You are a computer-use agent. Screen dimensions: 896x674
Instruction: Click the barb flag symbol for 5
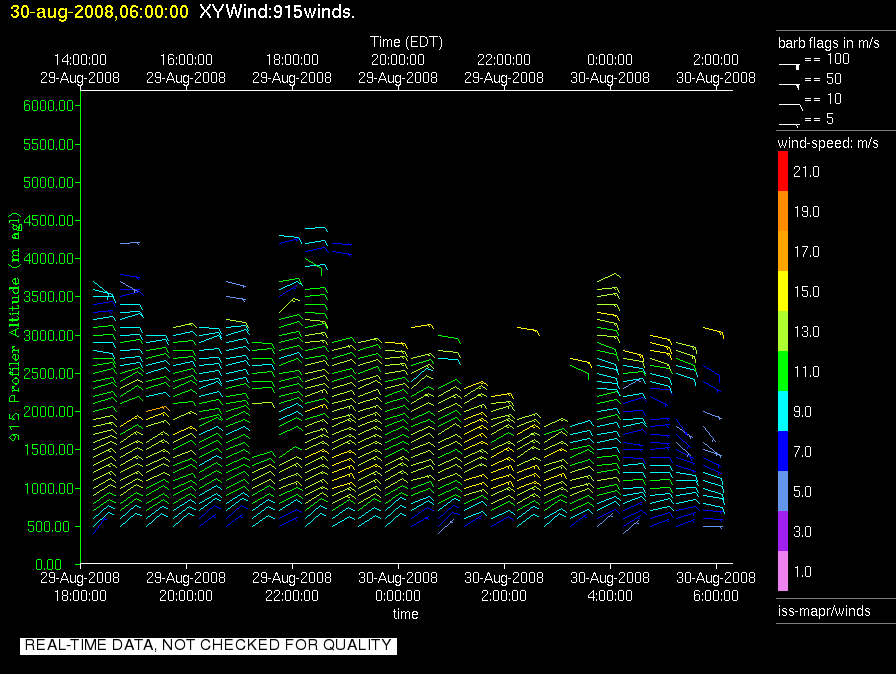[789, 124]
